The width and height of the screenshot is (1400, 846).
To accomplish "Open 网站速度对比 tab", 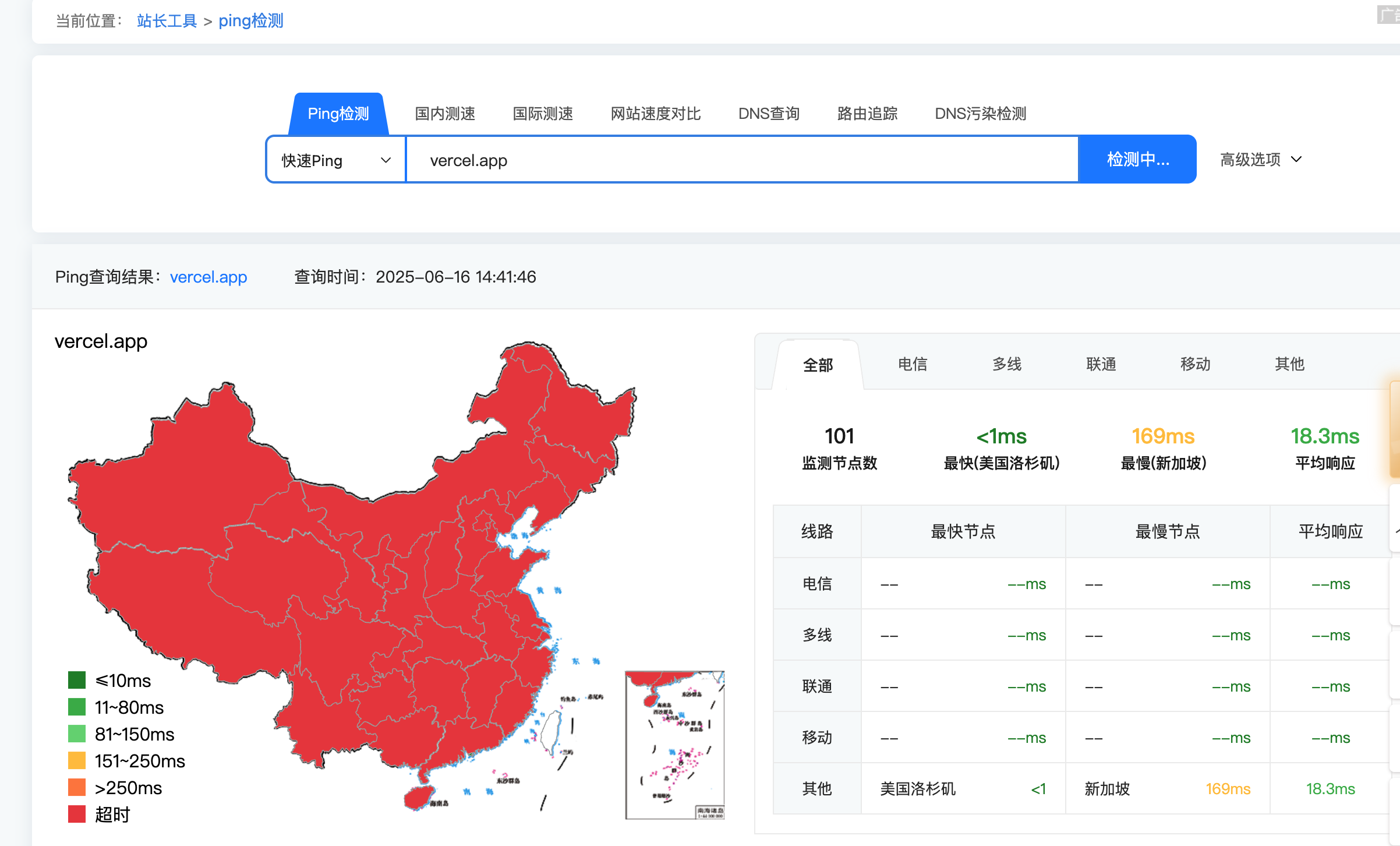I will [x=656, y=114].
